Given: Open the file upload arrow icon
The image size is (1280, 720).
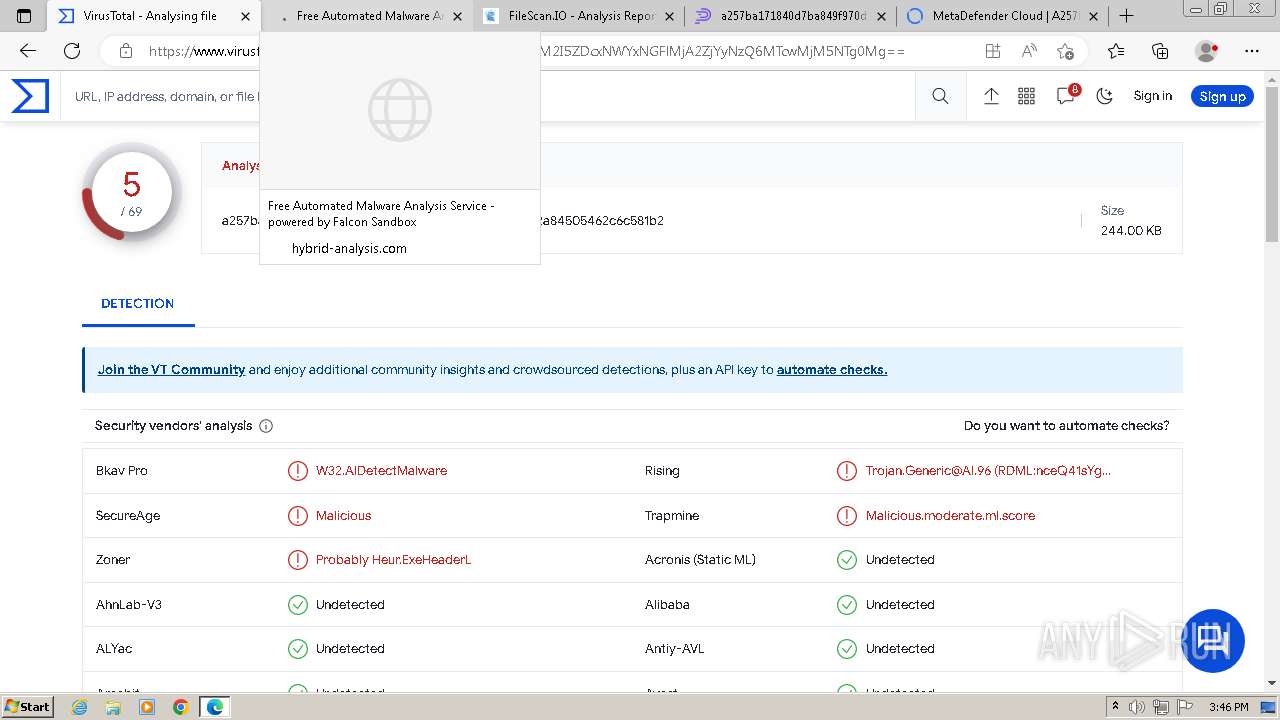Looking at the screenshot, I should click(991, 96).
